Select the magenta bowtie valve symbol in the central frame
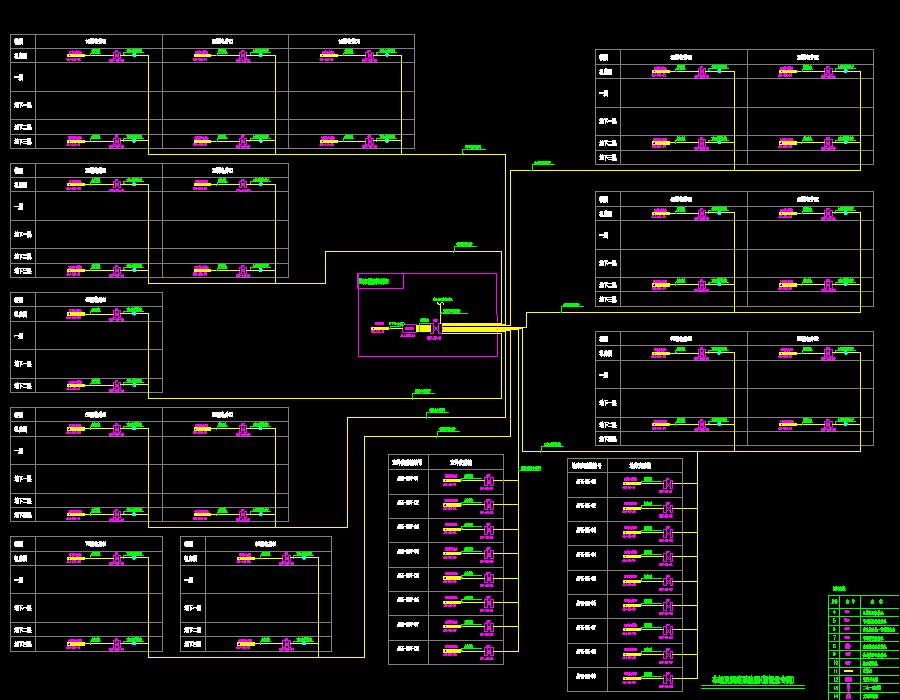This screenshot has width=900, height=700. point(436,328)
